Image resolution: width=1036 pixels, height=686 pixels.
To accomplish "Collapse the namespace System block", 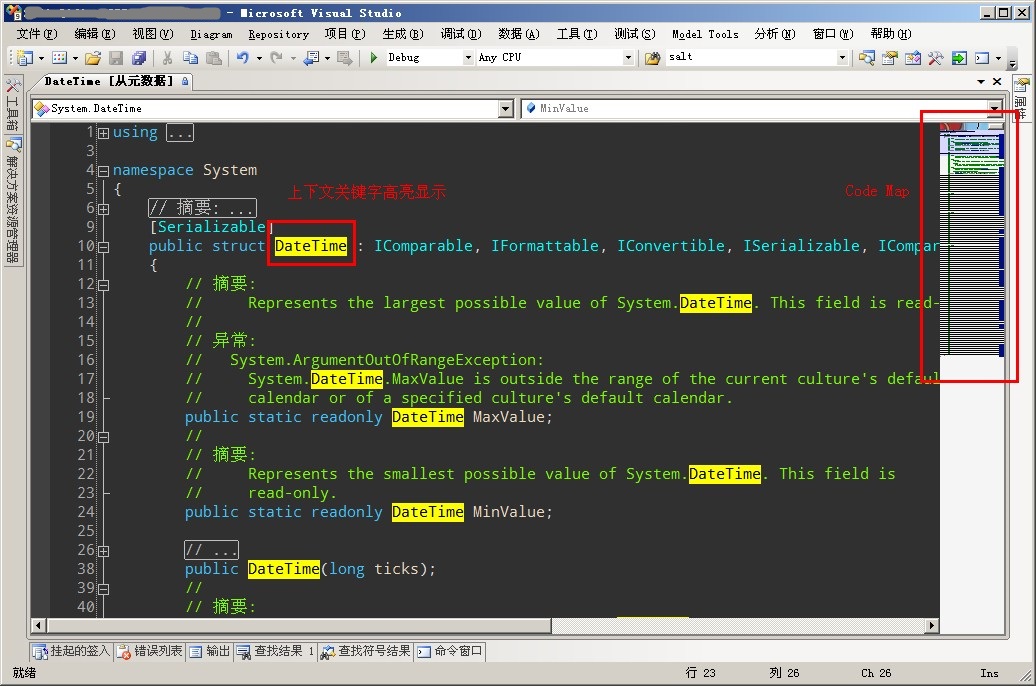I will tap(104, 171).
